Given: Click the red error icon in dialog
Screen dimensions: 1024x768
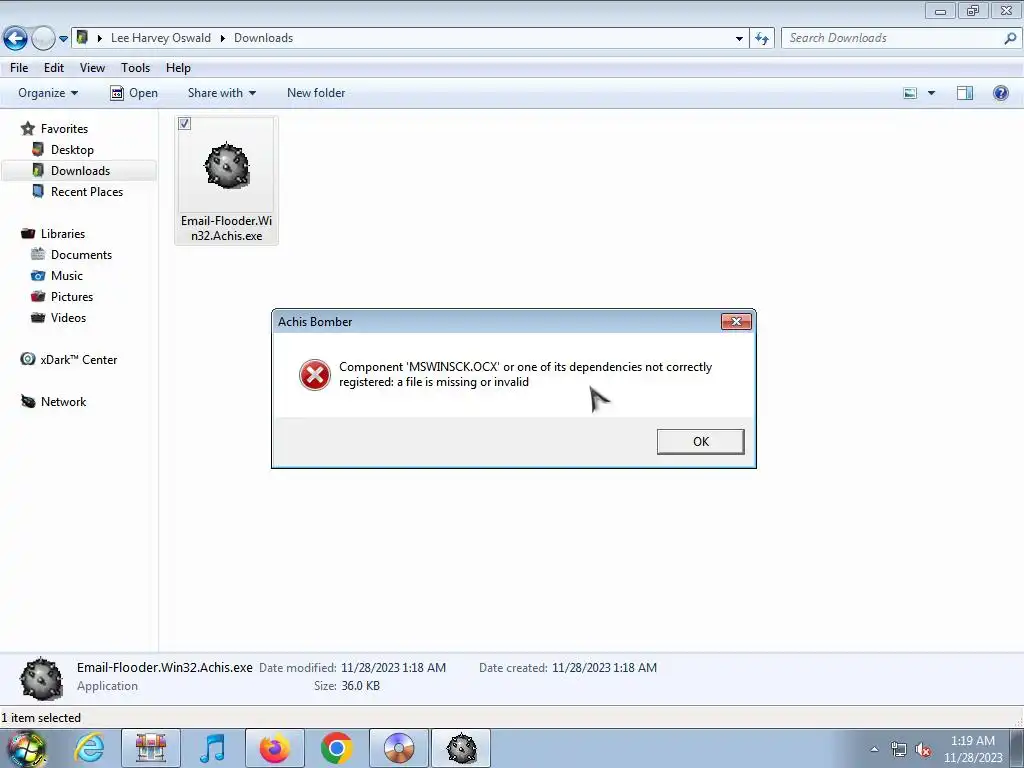Looking at the screenshot, I should click(x=315, y=375).
